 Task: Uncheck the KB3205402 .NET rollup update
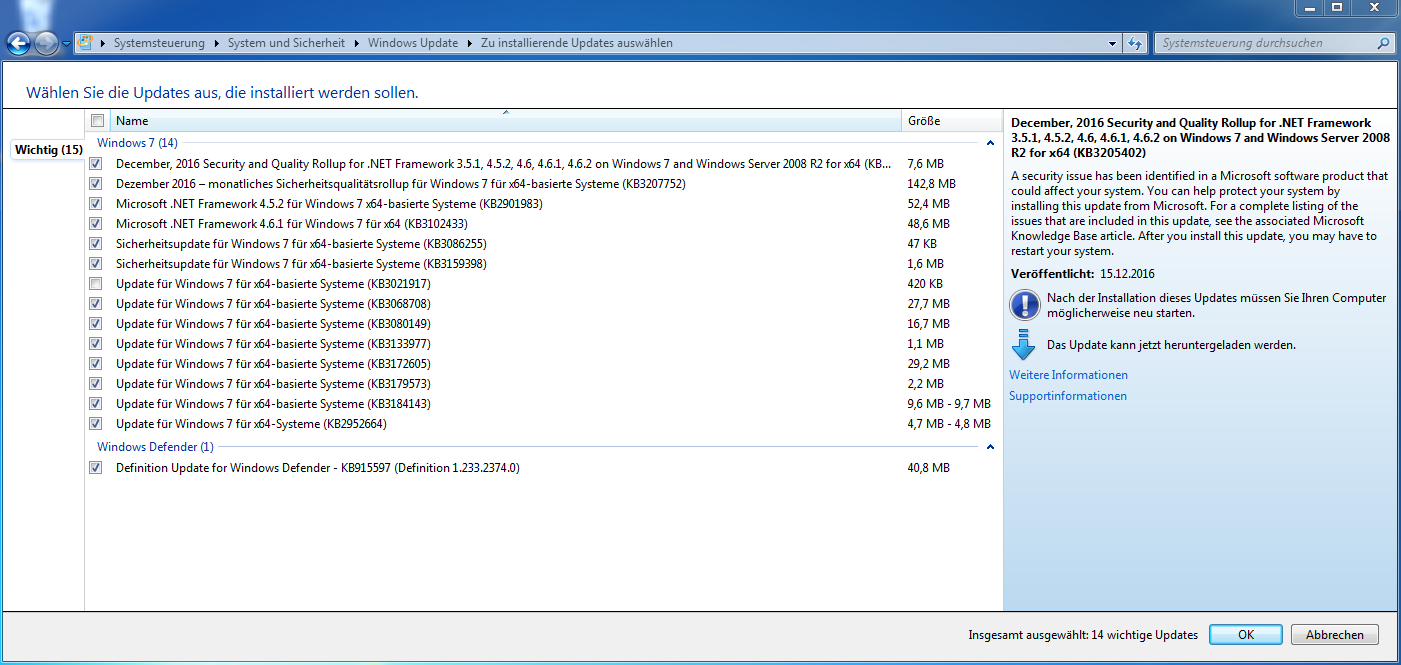point(96,163)
